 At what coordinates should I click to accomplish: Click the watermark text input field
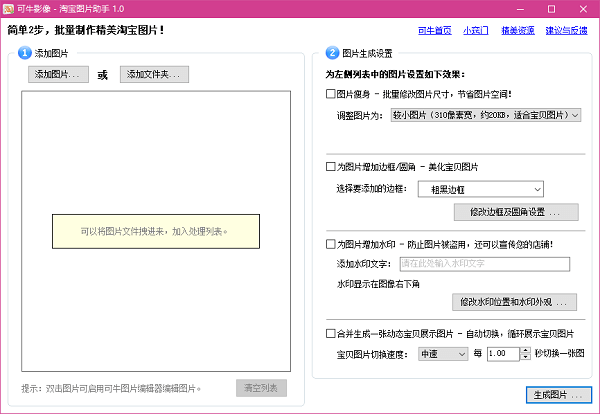click(x=483, y=264)
